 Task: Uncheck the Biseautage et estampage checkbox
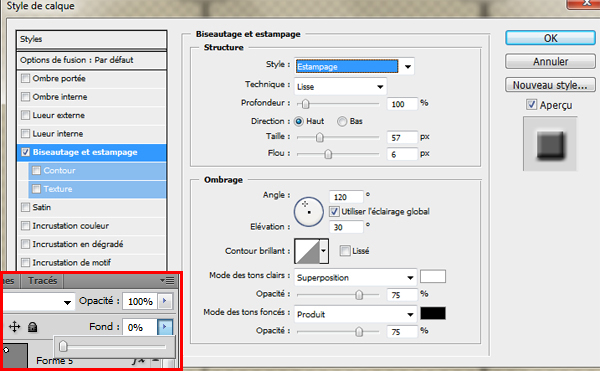tap(26, 152)
